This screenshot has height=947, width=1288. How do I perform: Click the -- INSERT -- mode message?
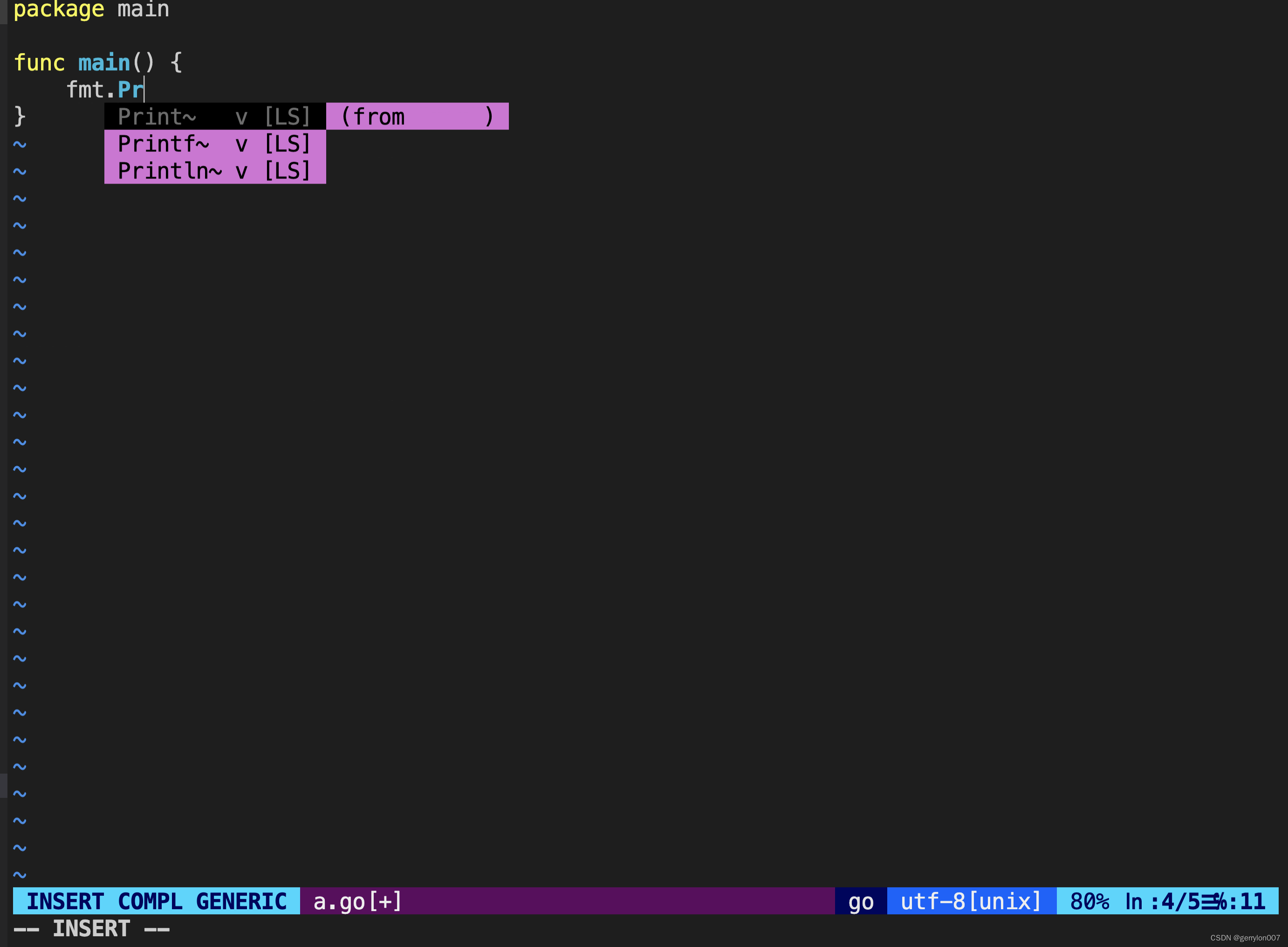pos(92,929)
